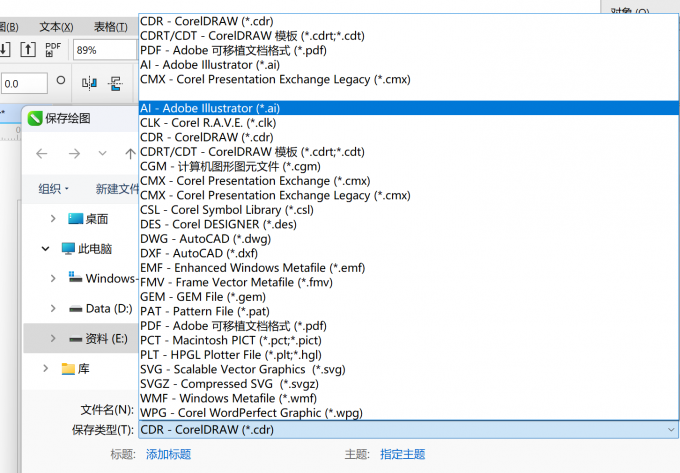Pick recent CDR - CorelDRAW (*.cdr) at list top
This screenshot has width=680, height=473.
[409, 21]
